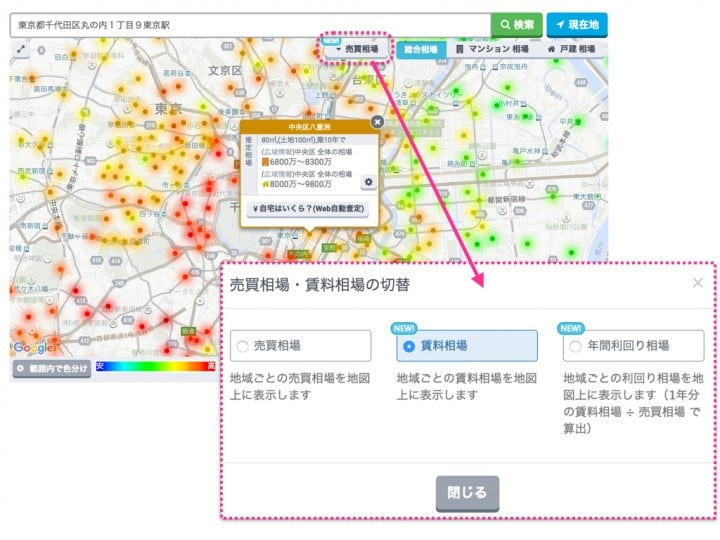Click the address search input field
The image size is (720, 540).
pos(250,24)
